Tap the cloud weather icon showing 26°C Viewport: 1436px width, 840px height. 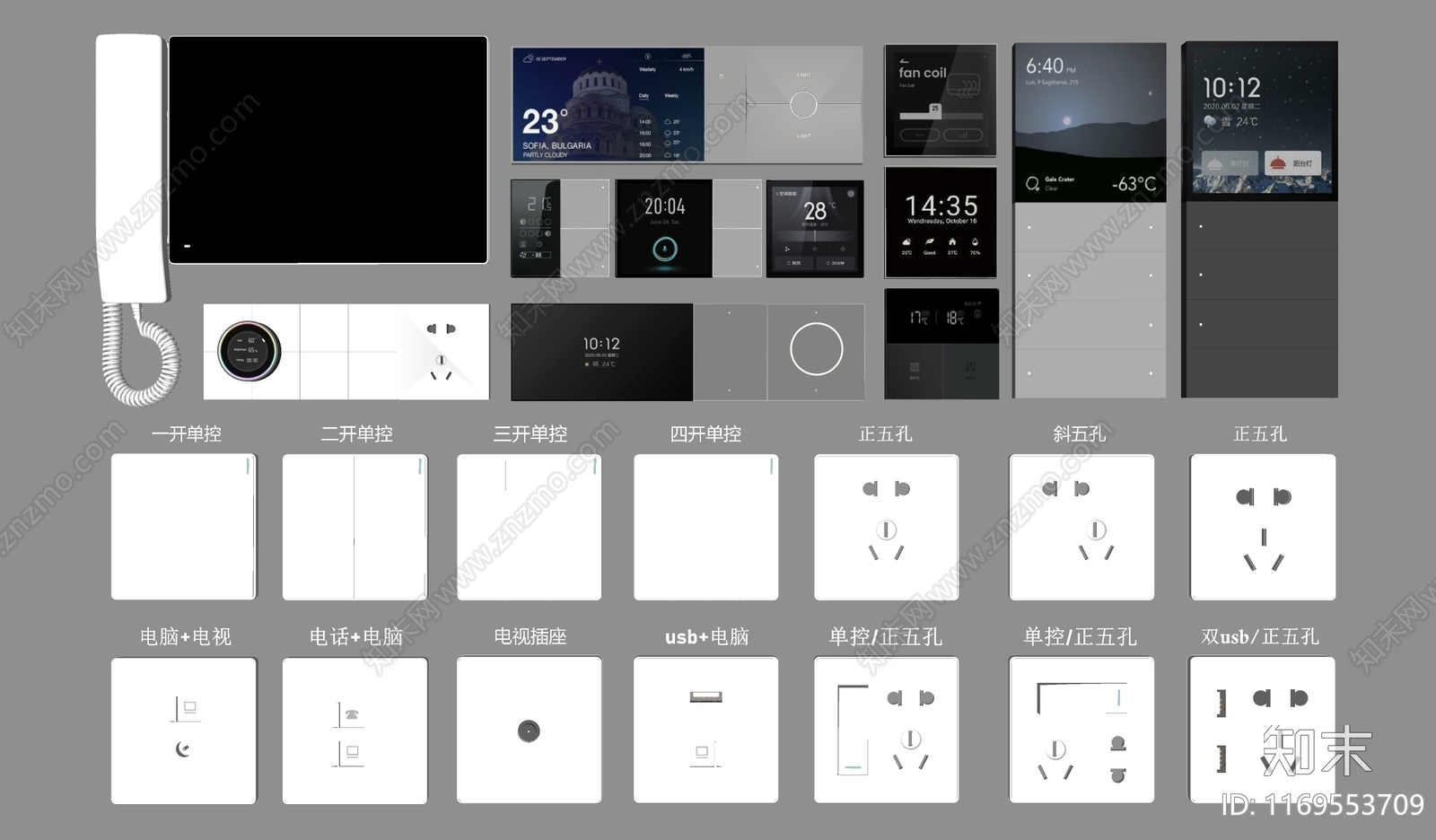tap(906, 241)
